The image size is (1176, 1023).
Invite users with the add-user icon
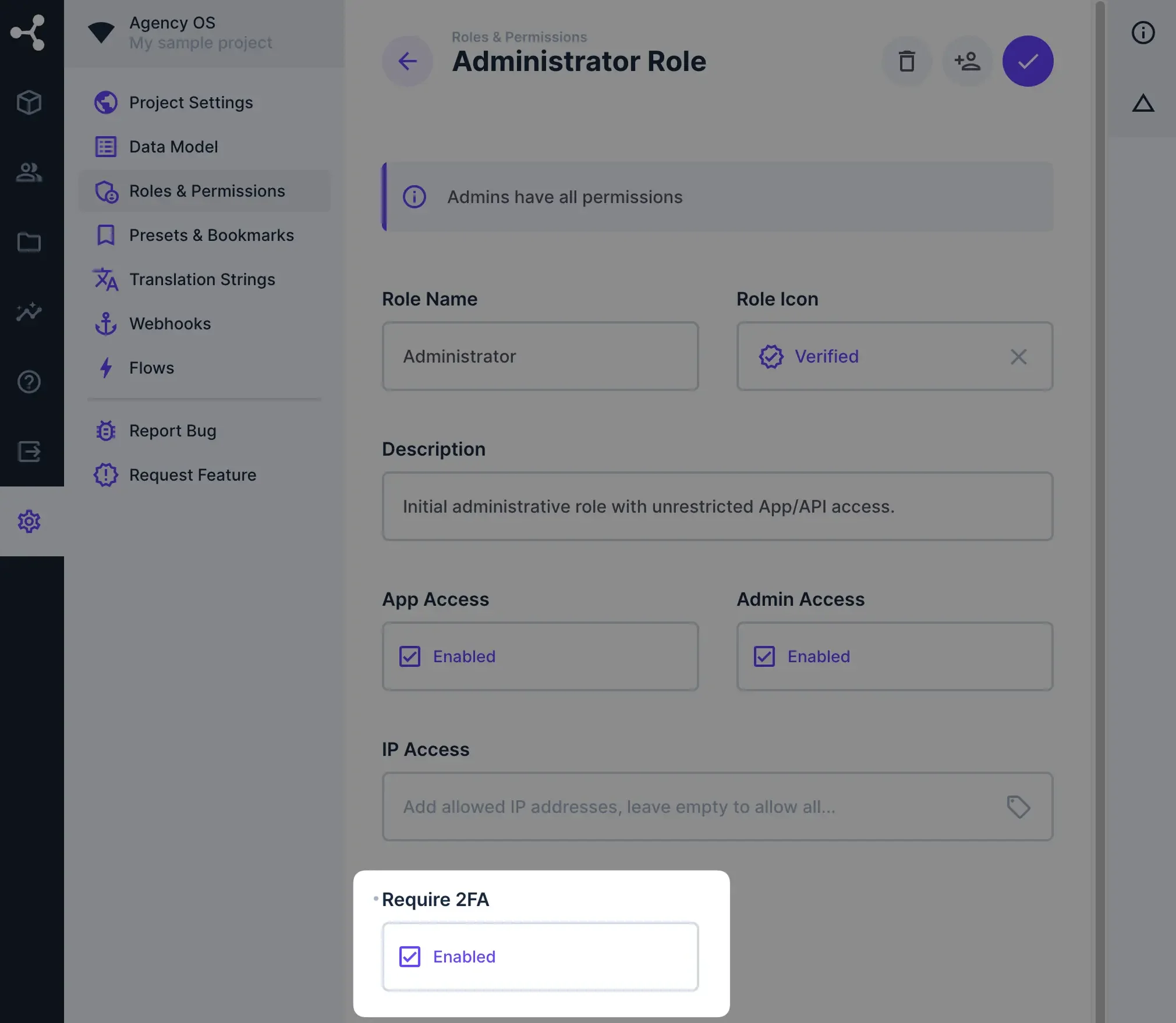(x=966, y=61)
